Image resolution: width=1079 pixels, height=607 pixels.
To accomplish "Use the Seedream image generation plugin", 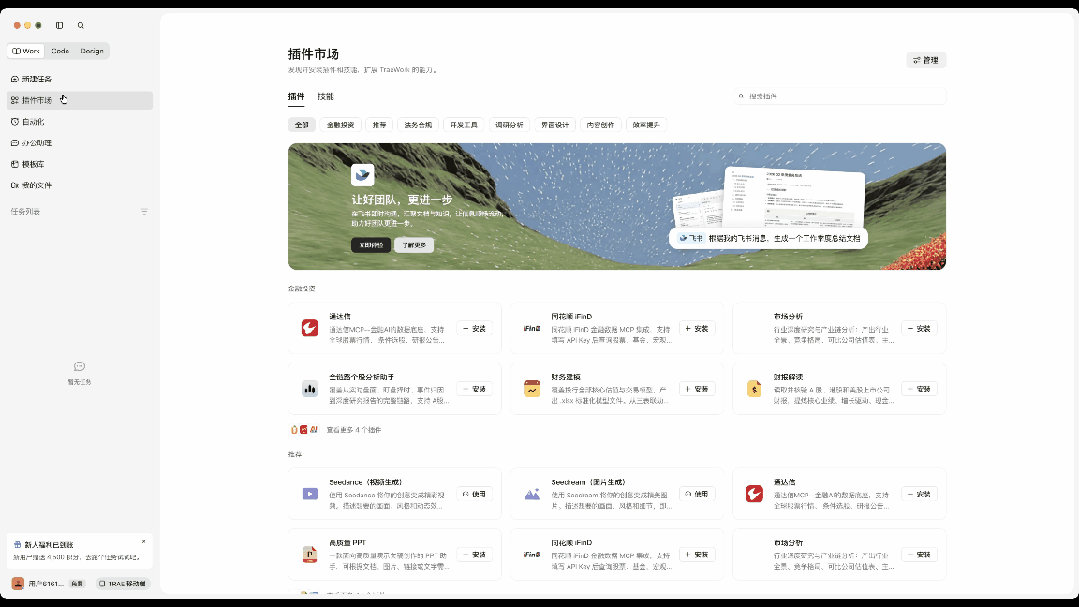I will [x=696, y=494].
